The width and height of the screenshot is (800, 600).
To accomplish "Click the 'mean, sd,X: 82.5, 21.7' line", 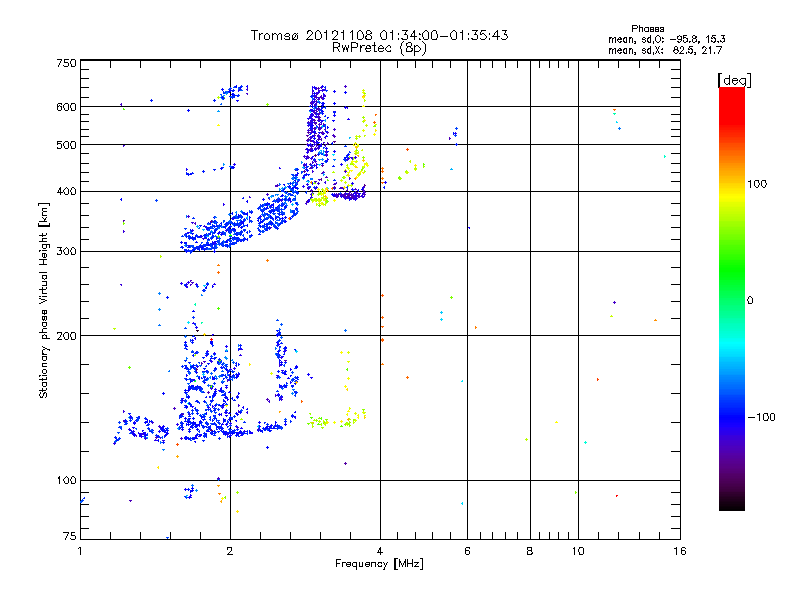I will tap(665, 51).
